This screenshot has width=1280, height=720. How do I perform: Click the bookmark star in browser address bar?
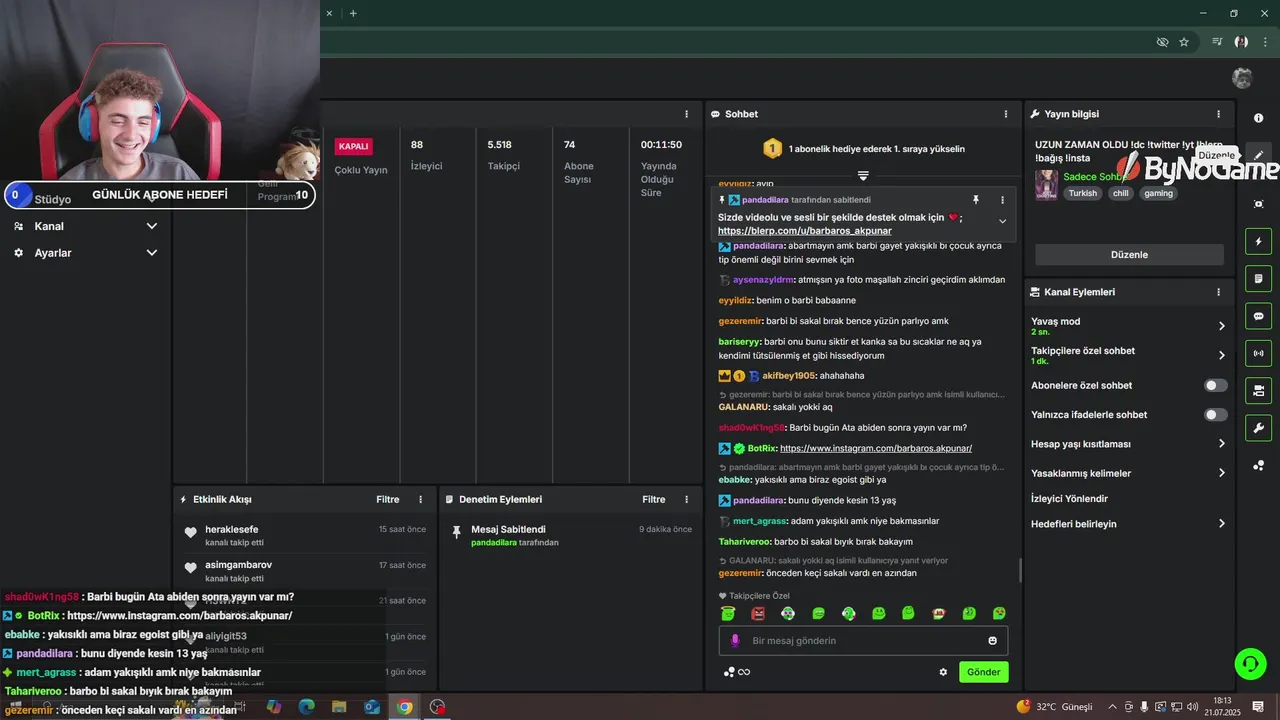tap(1184, 42)
